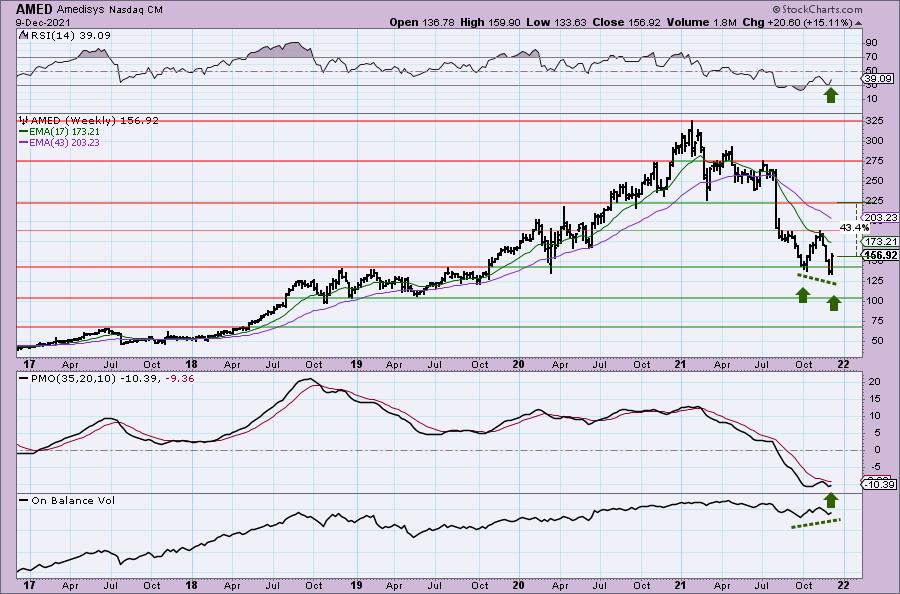The image size is (900, 594).
Task: Click the 'AMED (Weekly) 156.92' legend label
Action: tap(94, 121)
